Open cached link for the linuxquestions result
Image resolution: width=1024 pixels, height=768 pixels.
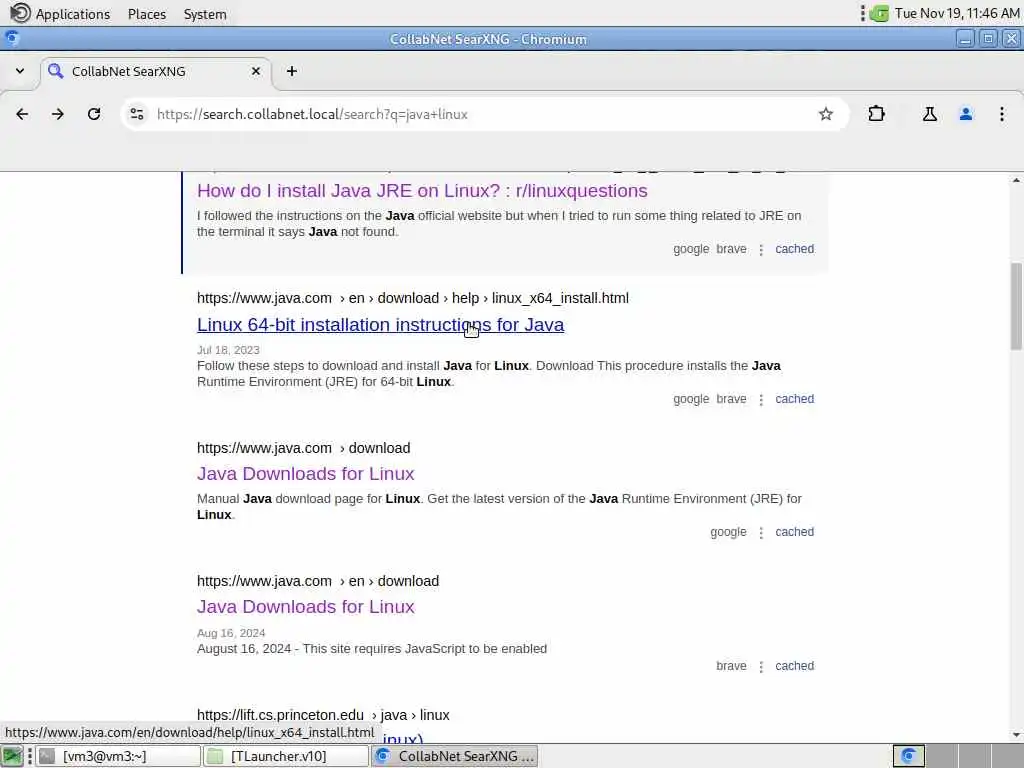794,249
